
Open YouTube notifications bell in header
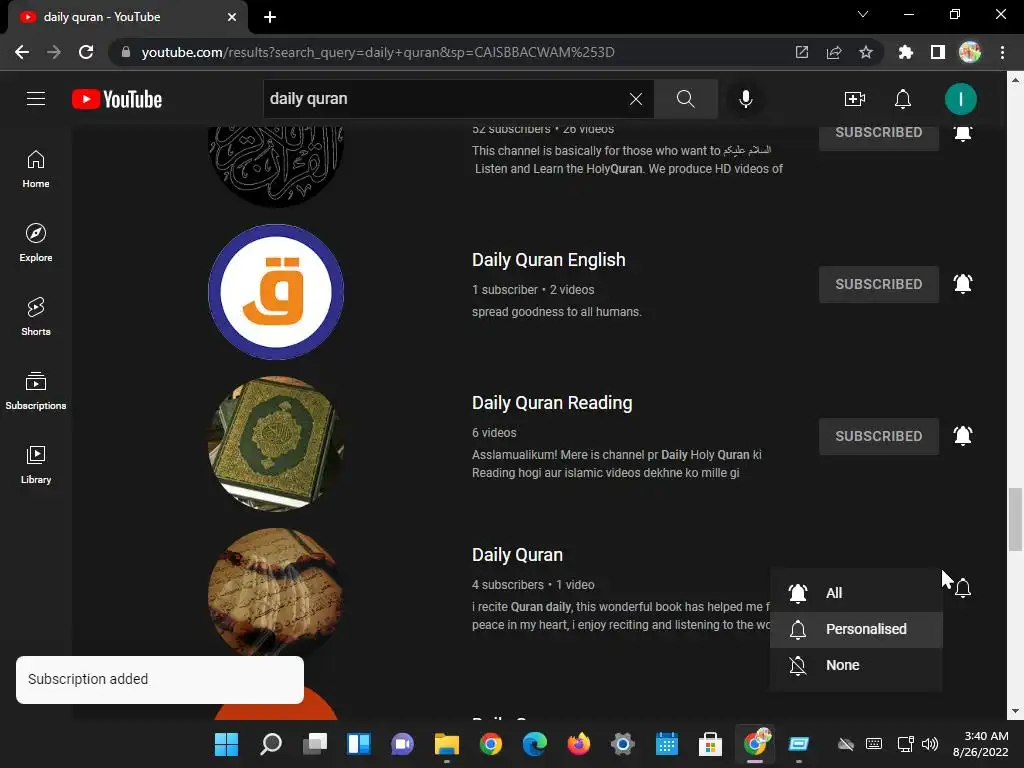coord(903,99)
